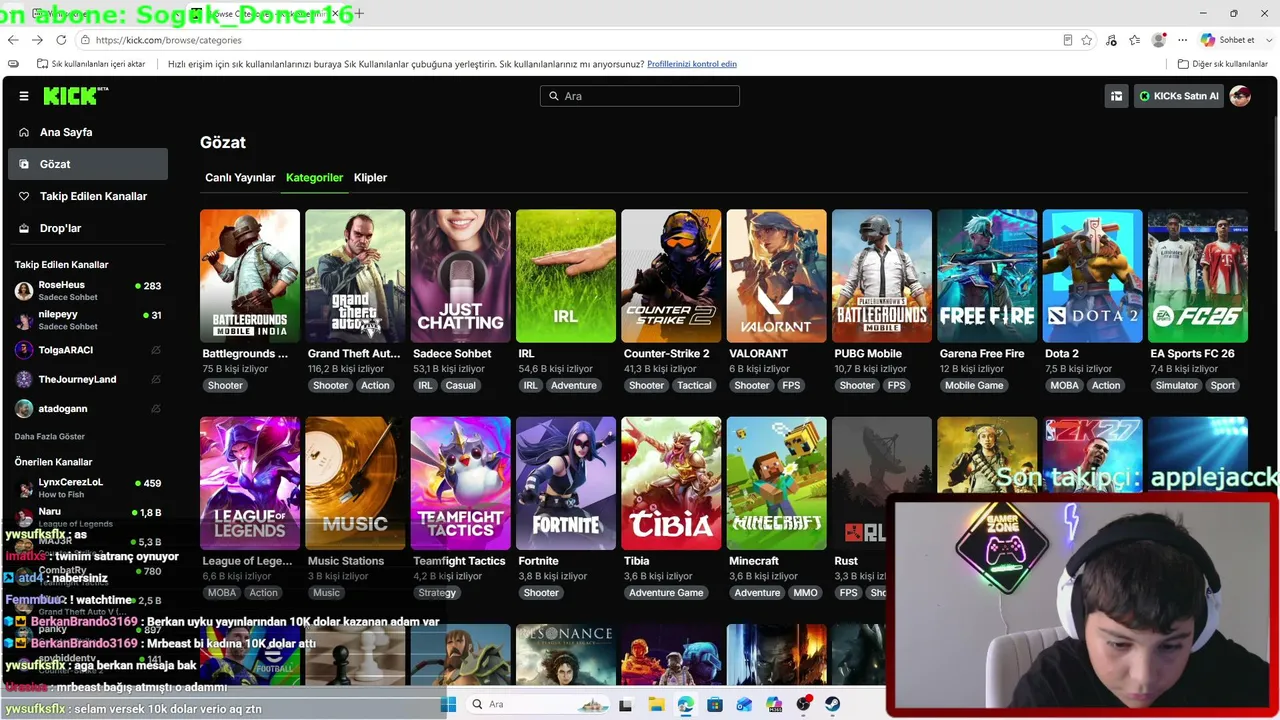This screenshot has width=1280, height=720.
Task: Open Steam from the taskbar
Action: (x=833, y=704)
